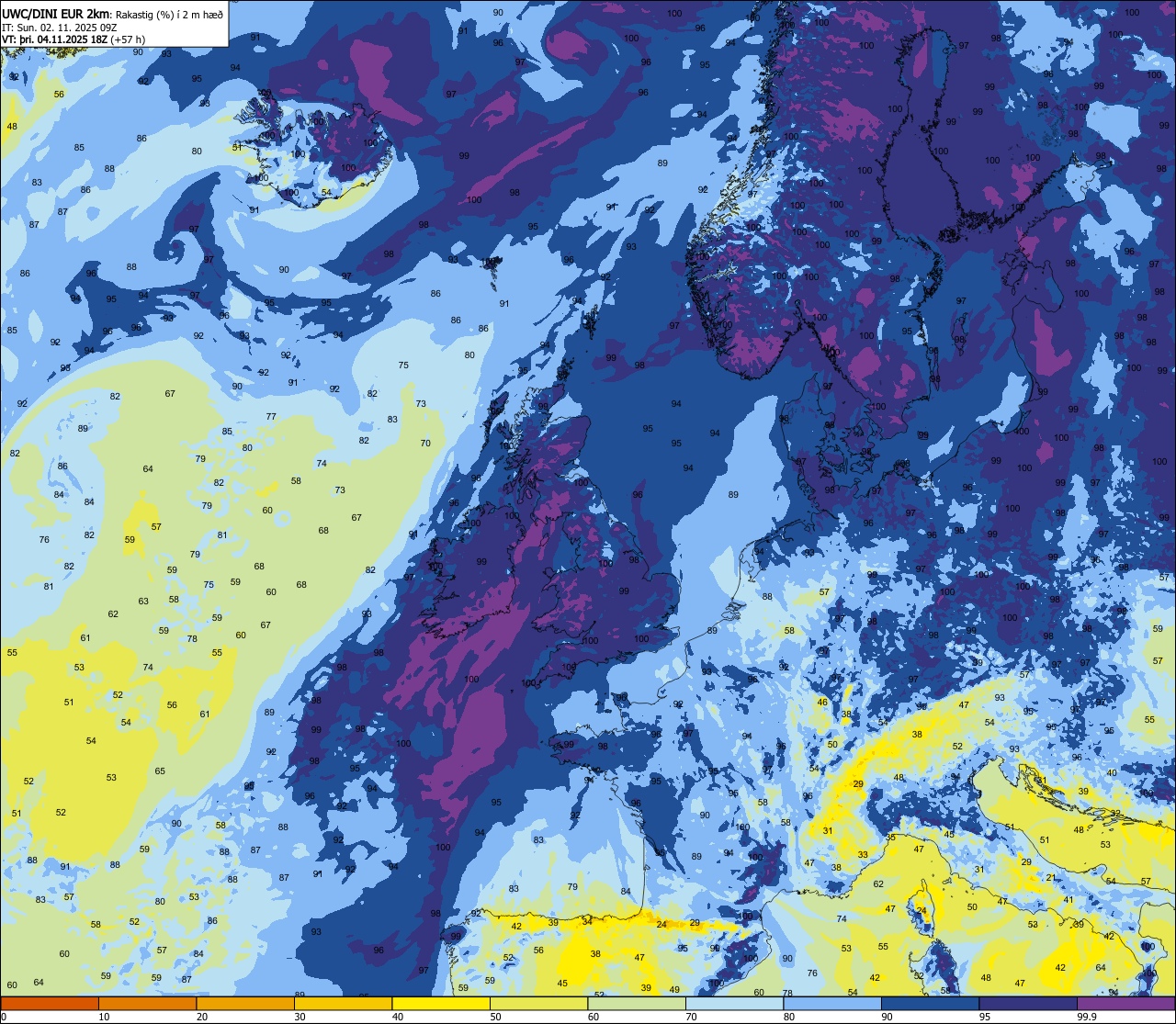The width and height of the screenshot is (1176, 1024).
Task: Click the "50" label under the color scale
Action: [495, 1017]
